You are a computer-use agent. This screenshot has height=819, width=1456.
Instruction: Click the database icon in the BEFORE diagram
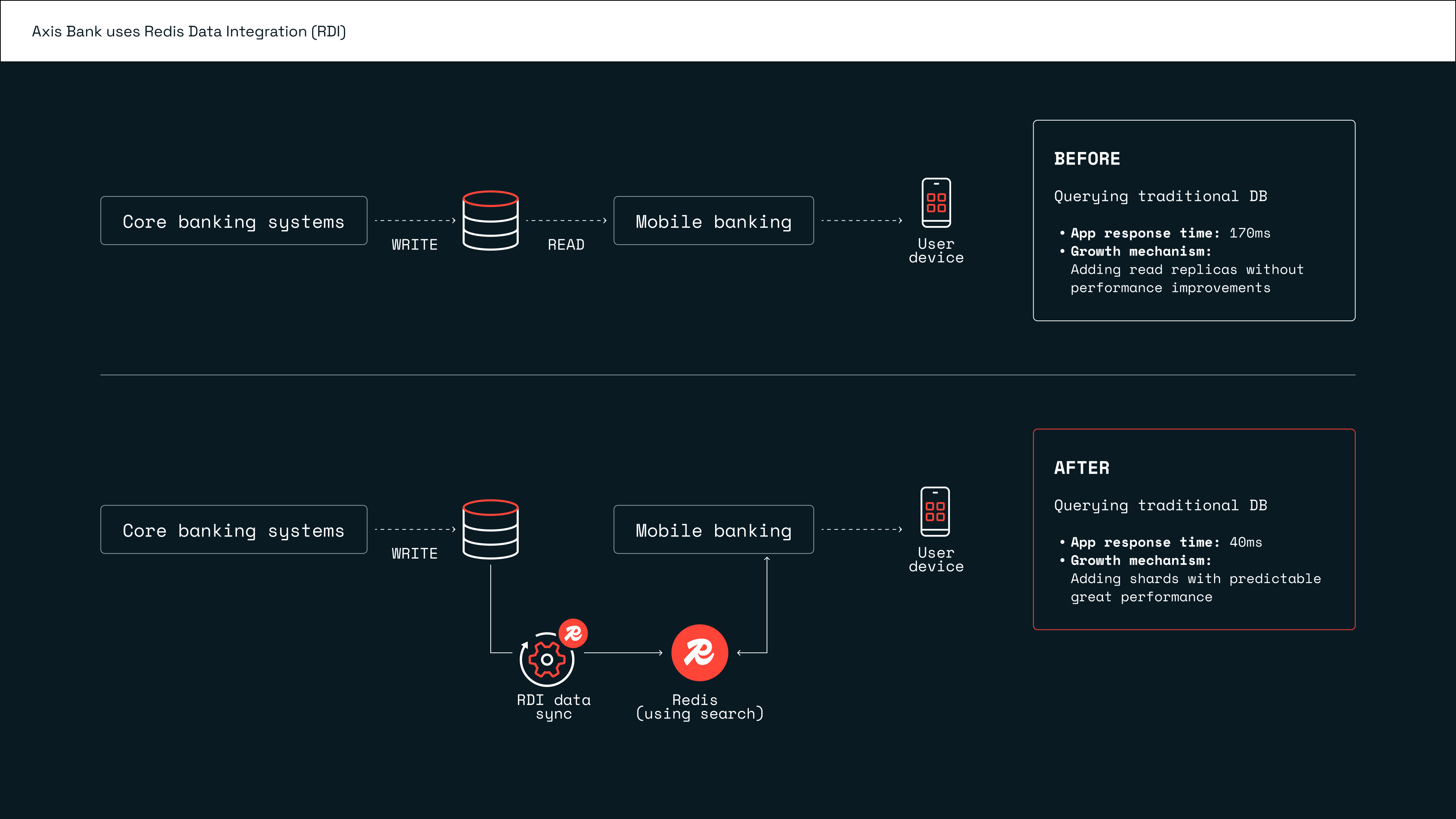pyautogui.click(x=490, y=220)
